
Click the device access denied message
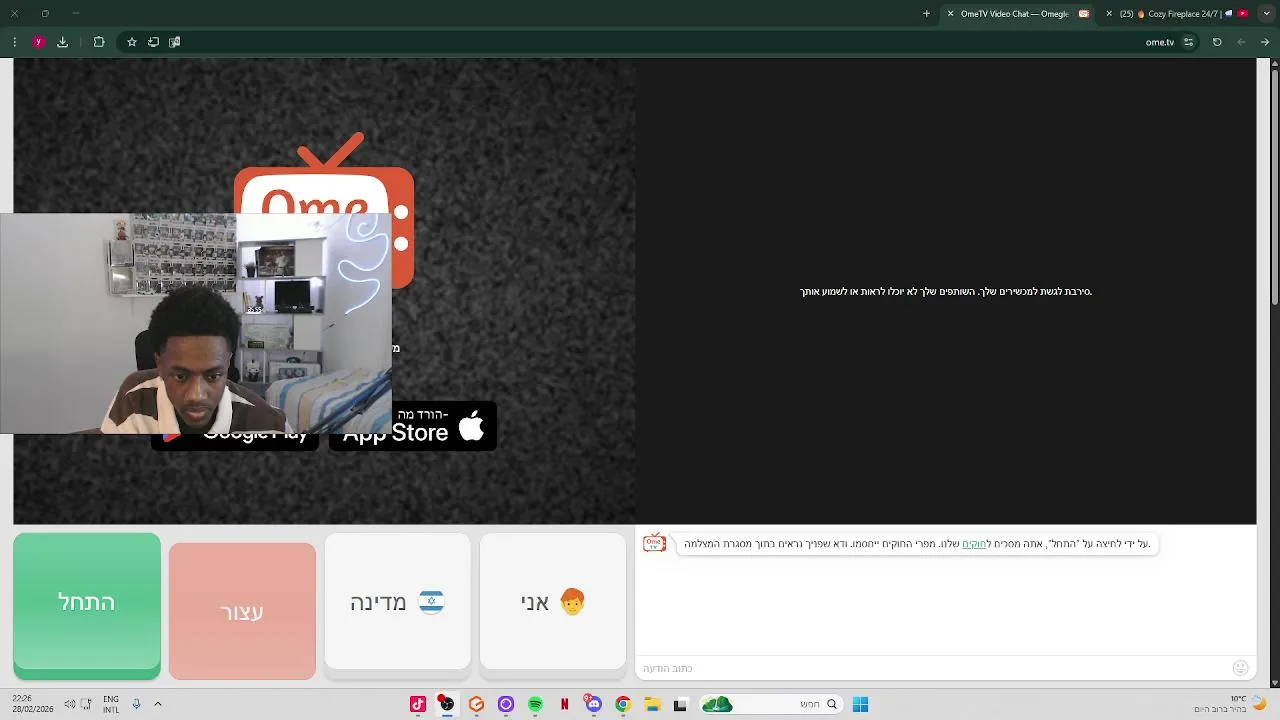(946, 292)
